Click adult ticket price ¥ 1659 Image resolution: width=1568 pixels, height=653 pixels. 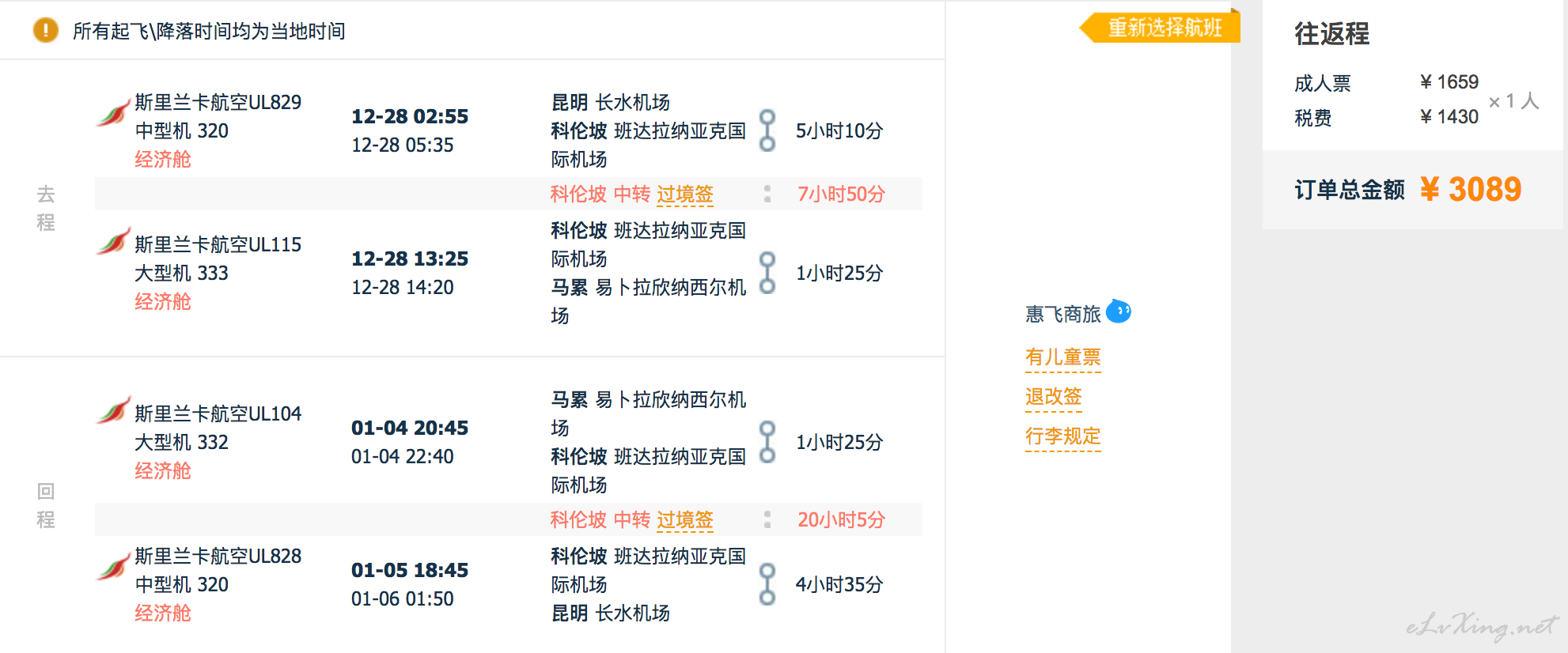click(x=1449, y=82)
